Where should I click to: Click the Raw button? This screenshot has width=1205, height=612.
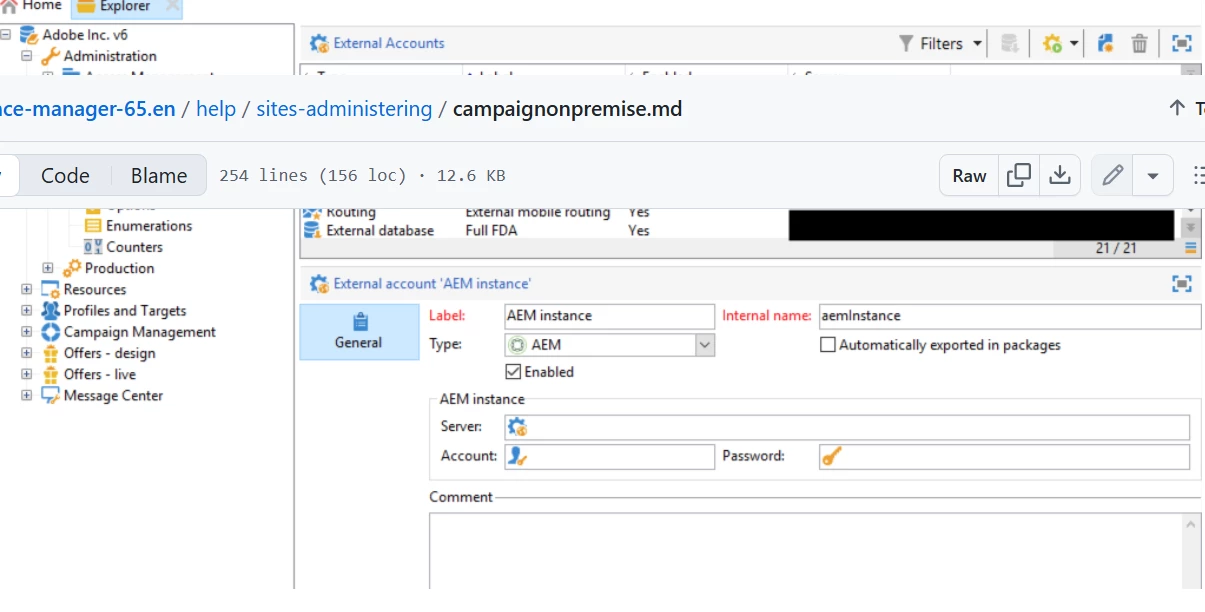pos(969,175)
